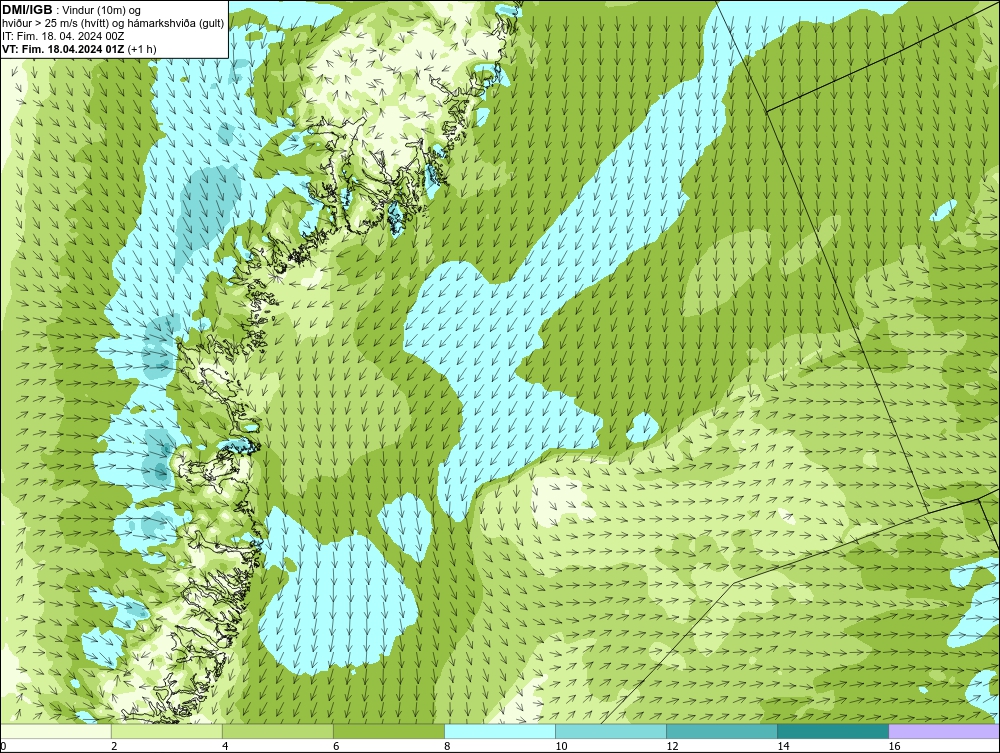
Task: Click the 14–16 m/s dark teal swatch
Action: coord(832,731)
